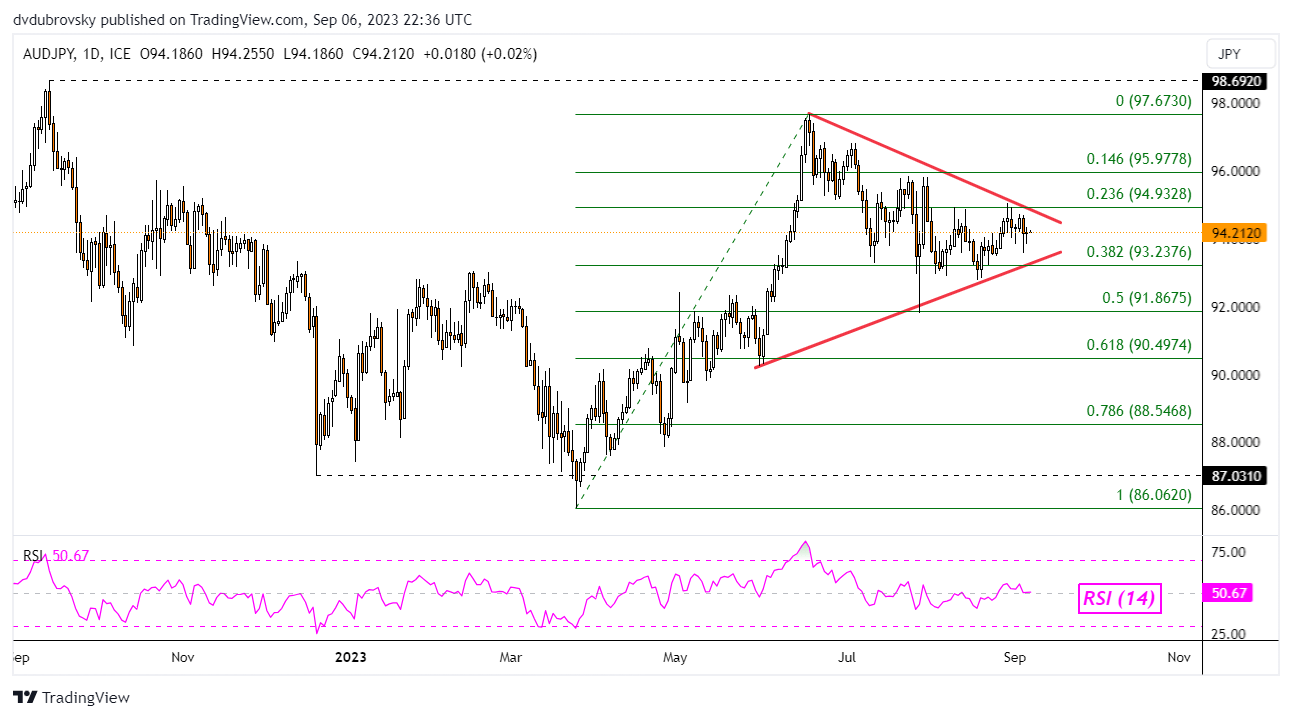The image size is (1292, 719).
Task: Select the Fib 0.5 (91.8675) label
Action: point(1145,298)
